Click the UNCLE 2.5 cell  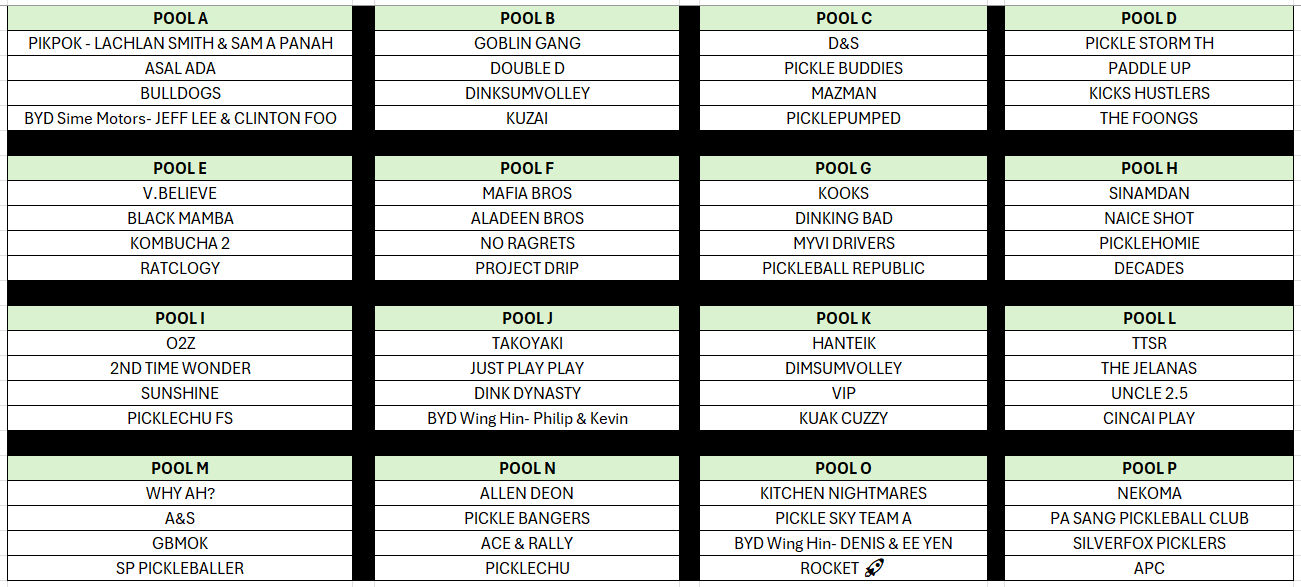tap(1149, 393)
